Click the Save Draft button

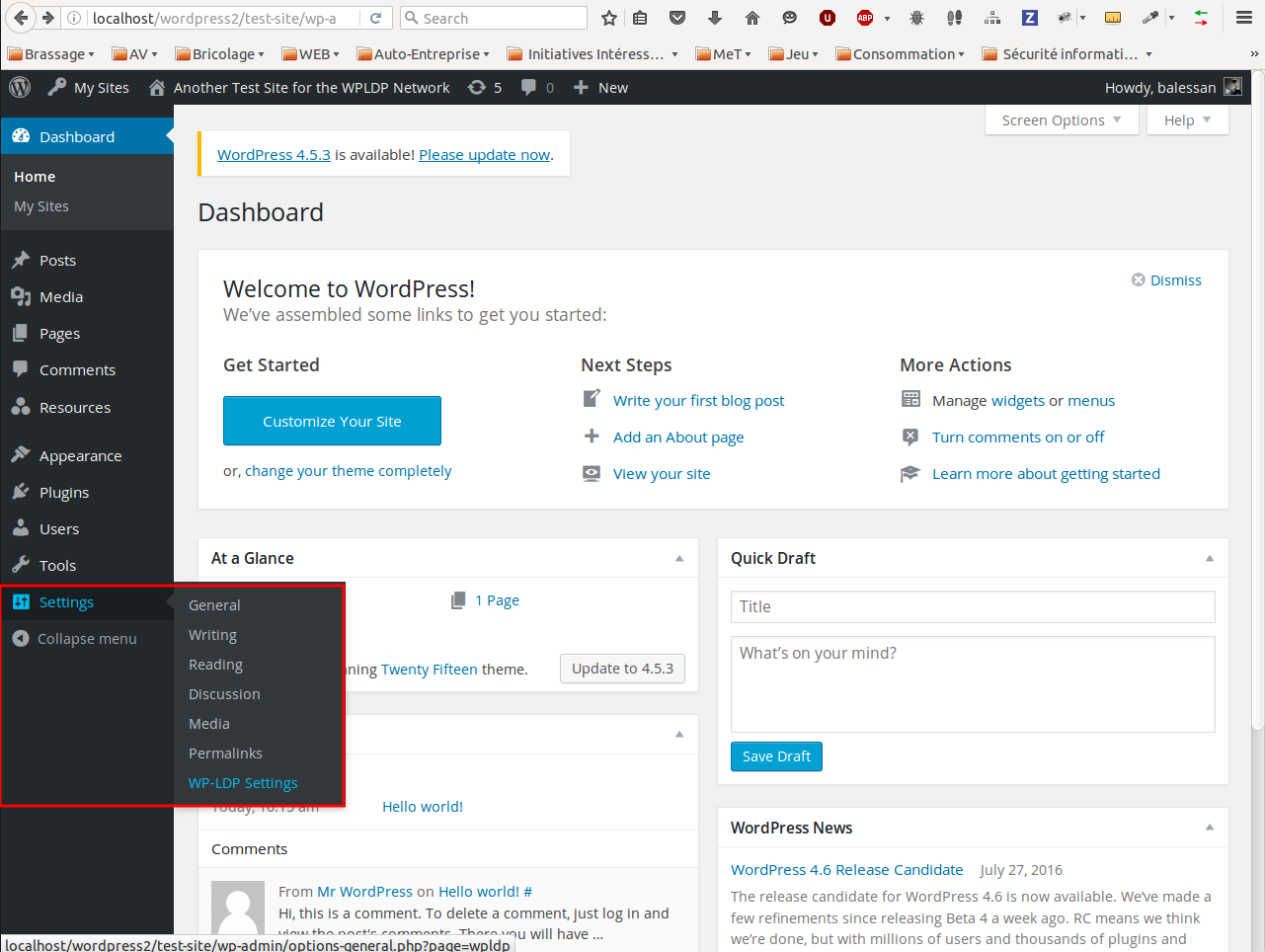(776, 756)
